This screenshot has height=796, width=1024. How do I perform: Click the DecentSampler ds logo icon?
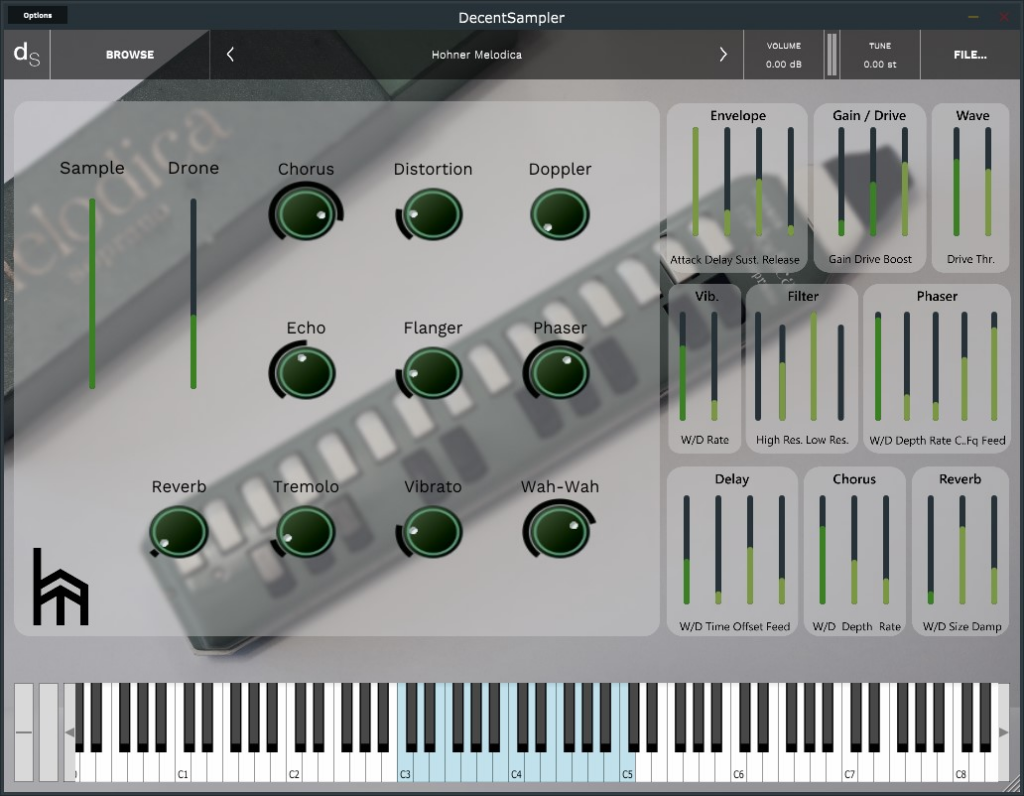[x=26, y=54]
